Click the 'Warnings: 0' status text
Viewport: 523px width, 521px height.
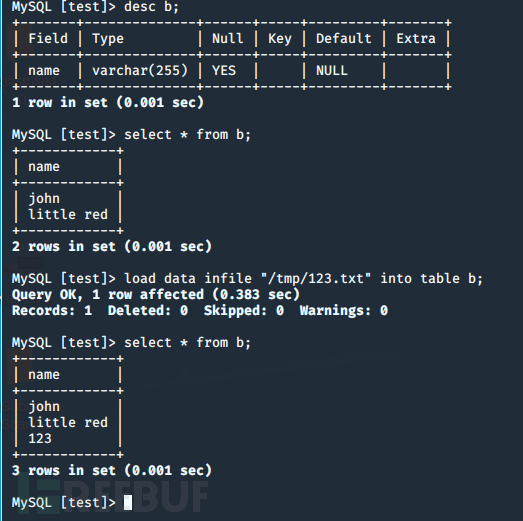tap(344, 311)
